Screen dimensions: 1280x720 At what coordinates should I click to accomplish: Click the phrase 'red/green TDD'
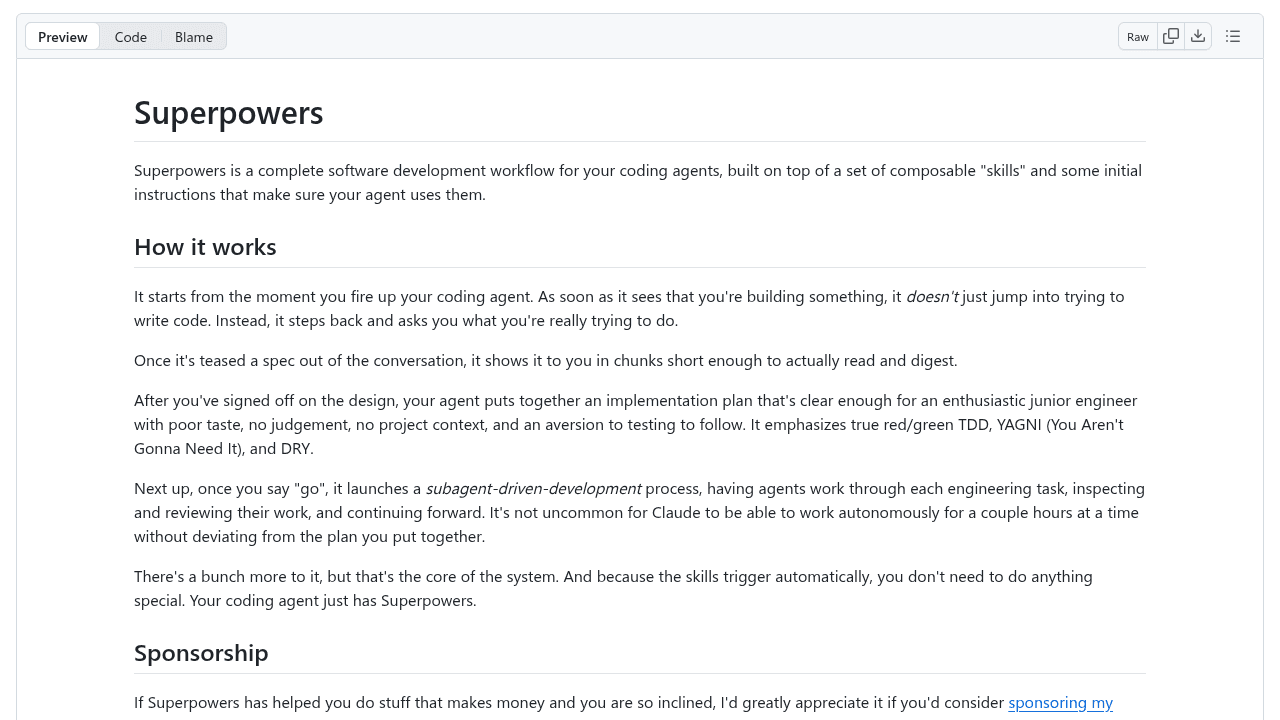tap(930, 424)
